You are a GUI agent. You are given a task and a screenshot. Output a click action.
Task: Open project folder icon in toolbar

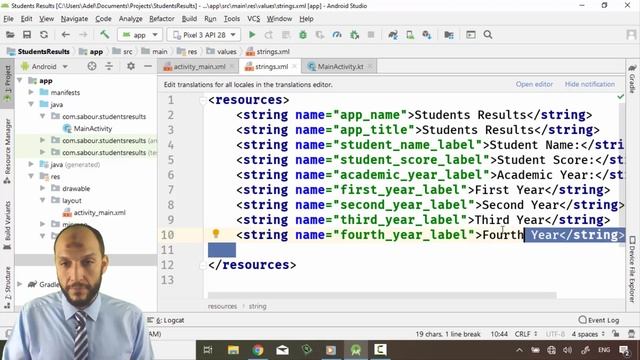pos(10,35)
